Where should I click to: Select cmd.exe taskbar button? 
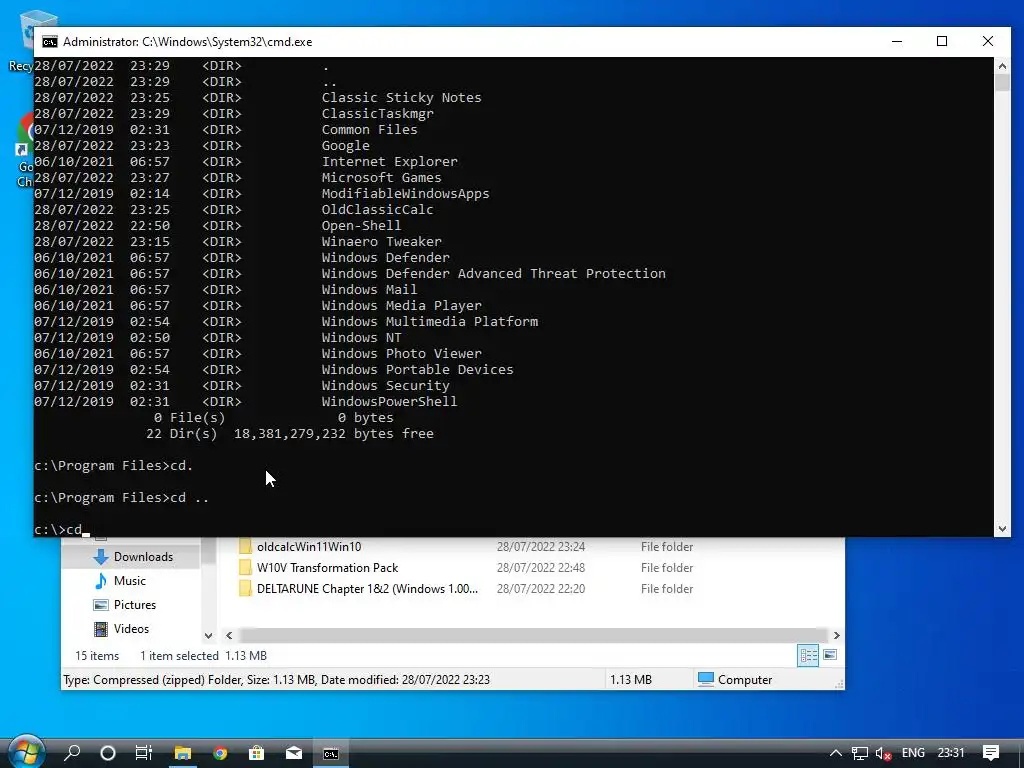coord(331,753)
